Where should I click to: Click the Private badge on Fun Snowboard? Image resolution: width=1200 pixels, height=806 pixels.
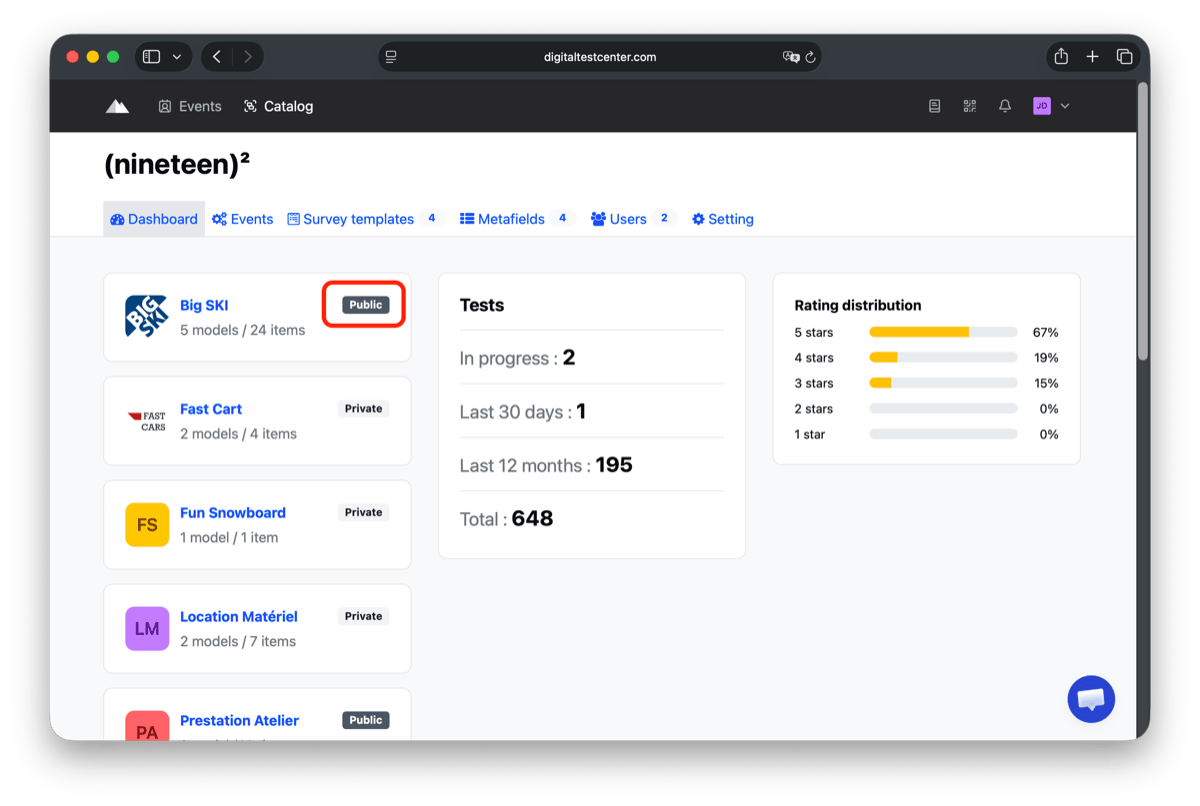pyautogui.click(x=364, y=512)
